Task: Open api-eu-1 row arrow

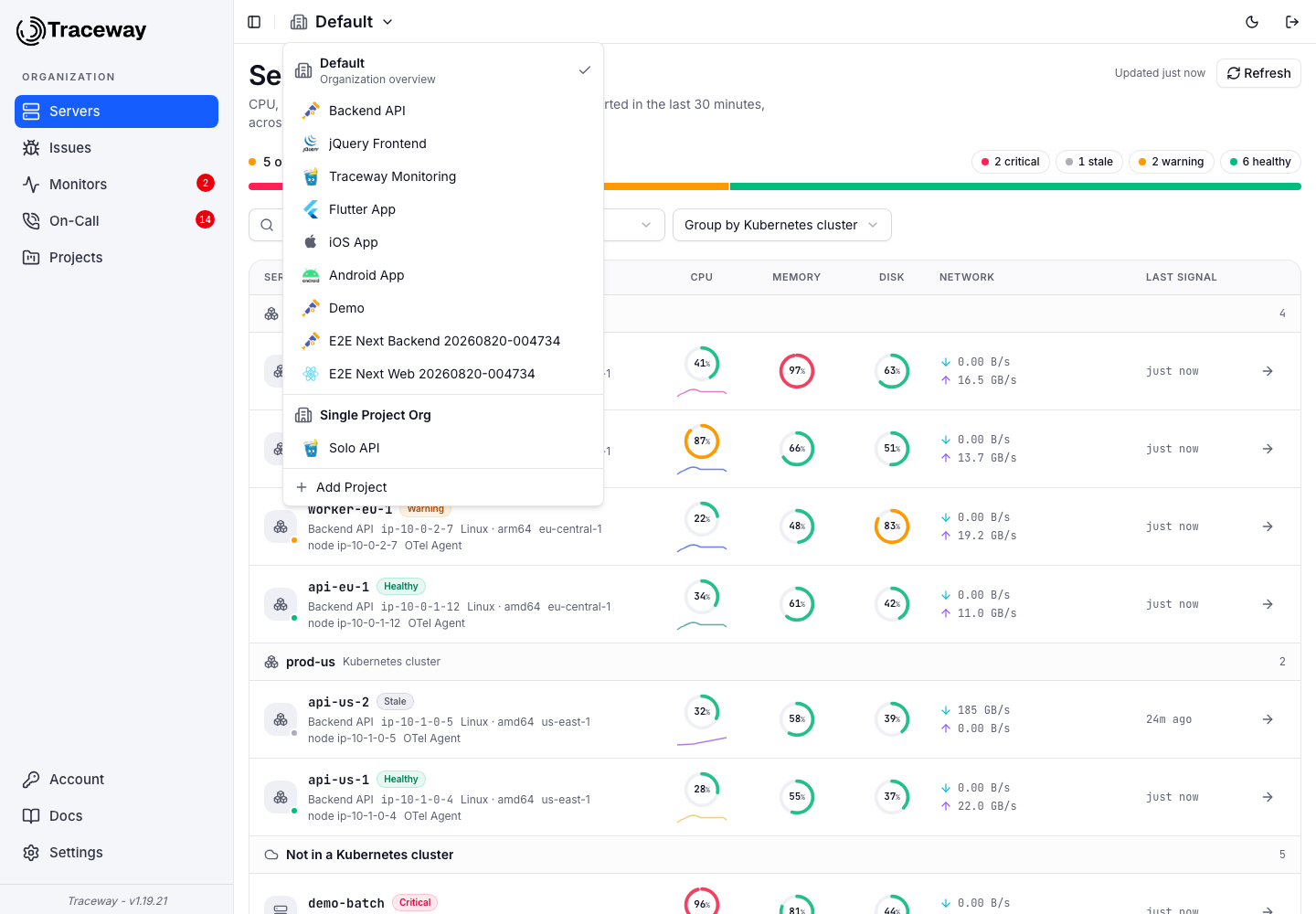Action: coord(1268,604)
